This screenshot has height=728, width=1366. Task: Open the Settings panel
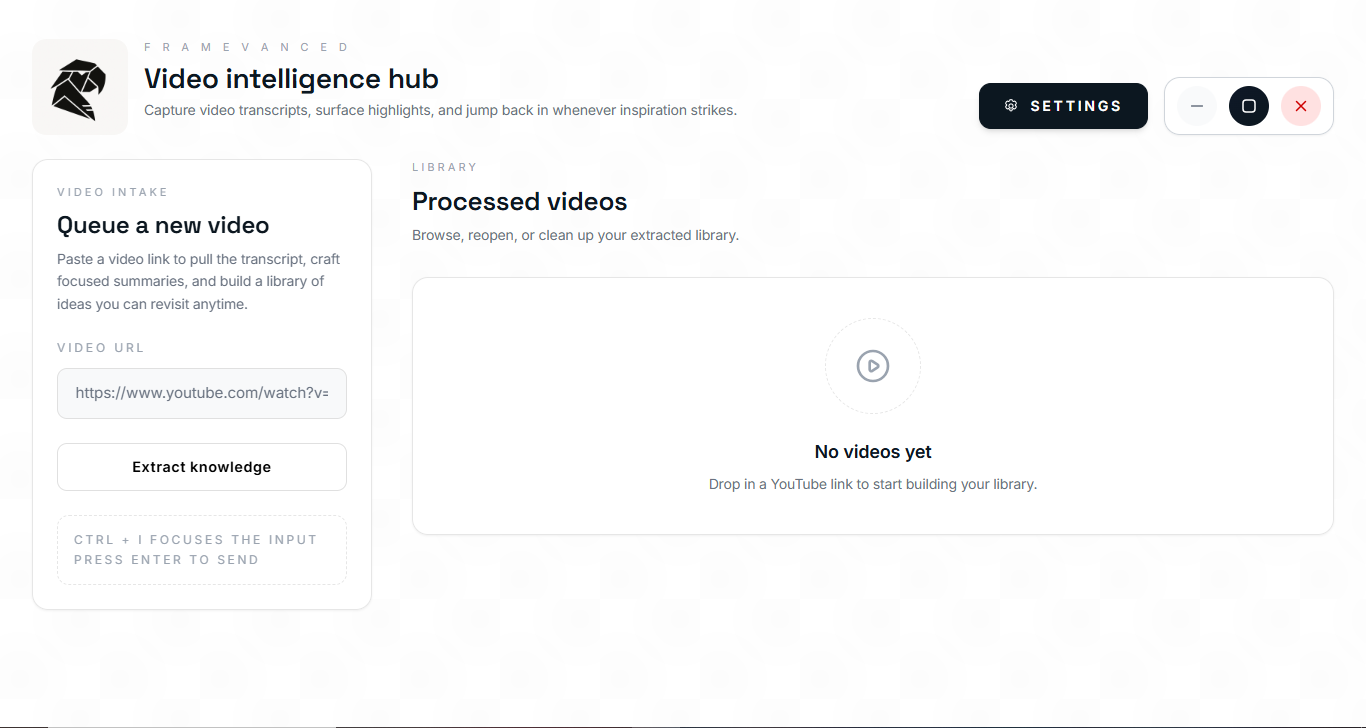point(1063,105)
